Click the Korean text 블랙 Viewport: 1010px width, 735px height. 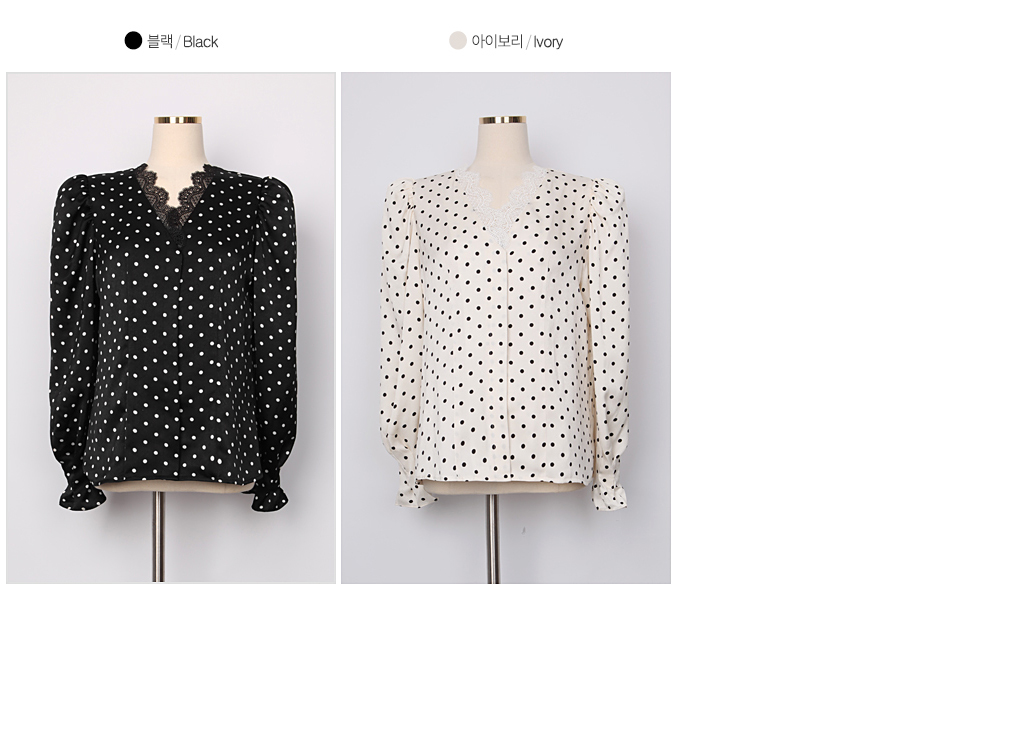click(x=160, y=42)
